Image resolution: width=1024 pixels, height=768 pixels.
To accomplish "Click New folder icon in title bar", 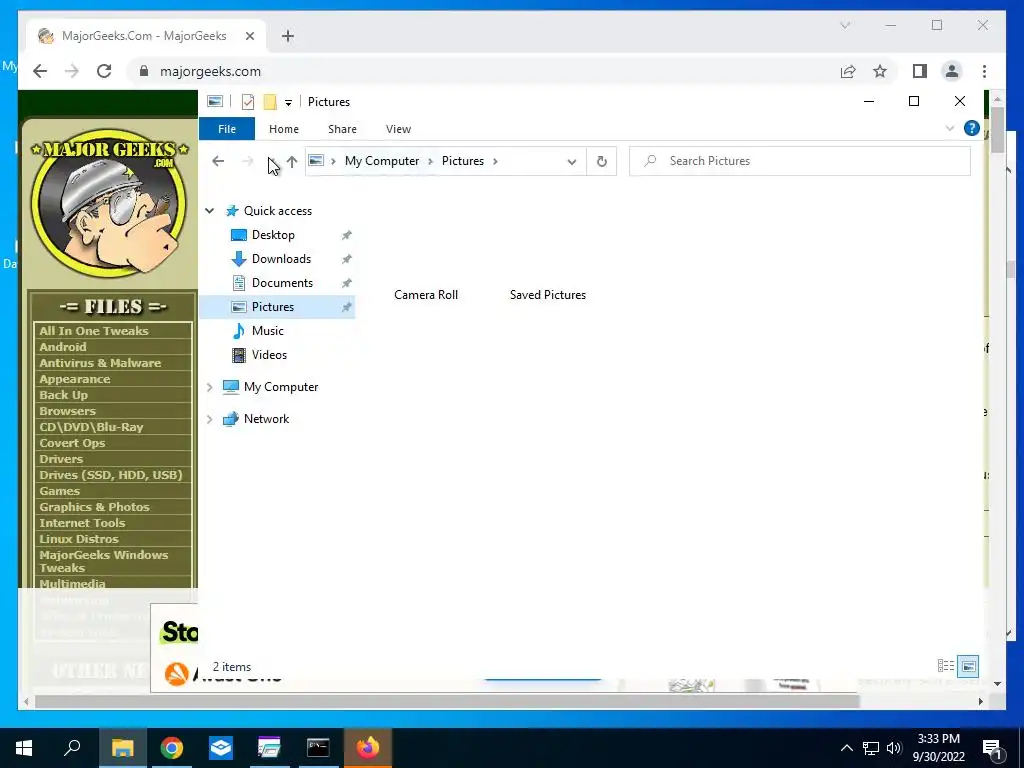I will pyautogui.click(x=270, y=102).
